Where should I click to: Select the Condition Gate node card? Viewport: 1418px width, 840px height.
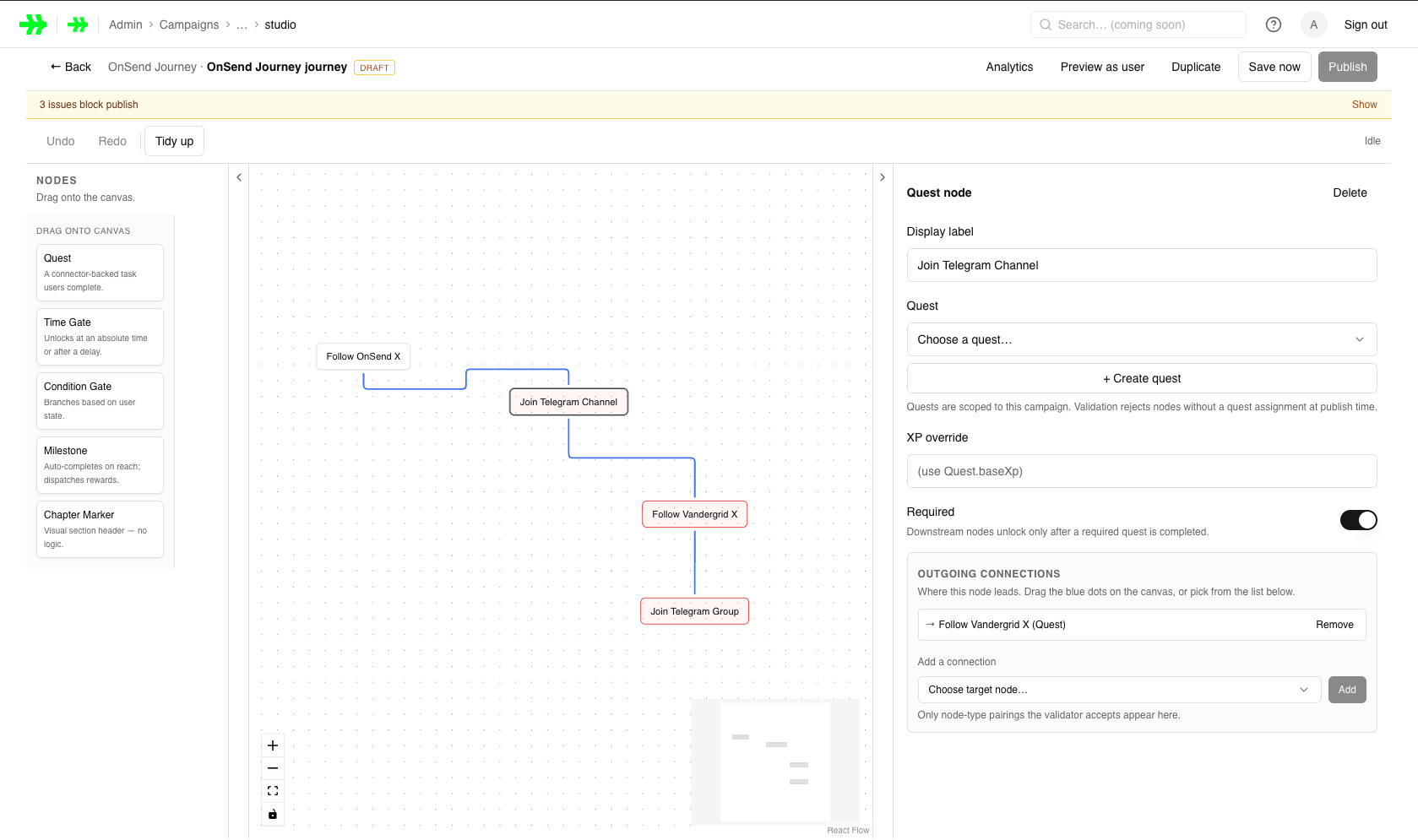point(100,401)
